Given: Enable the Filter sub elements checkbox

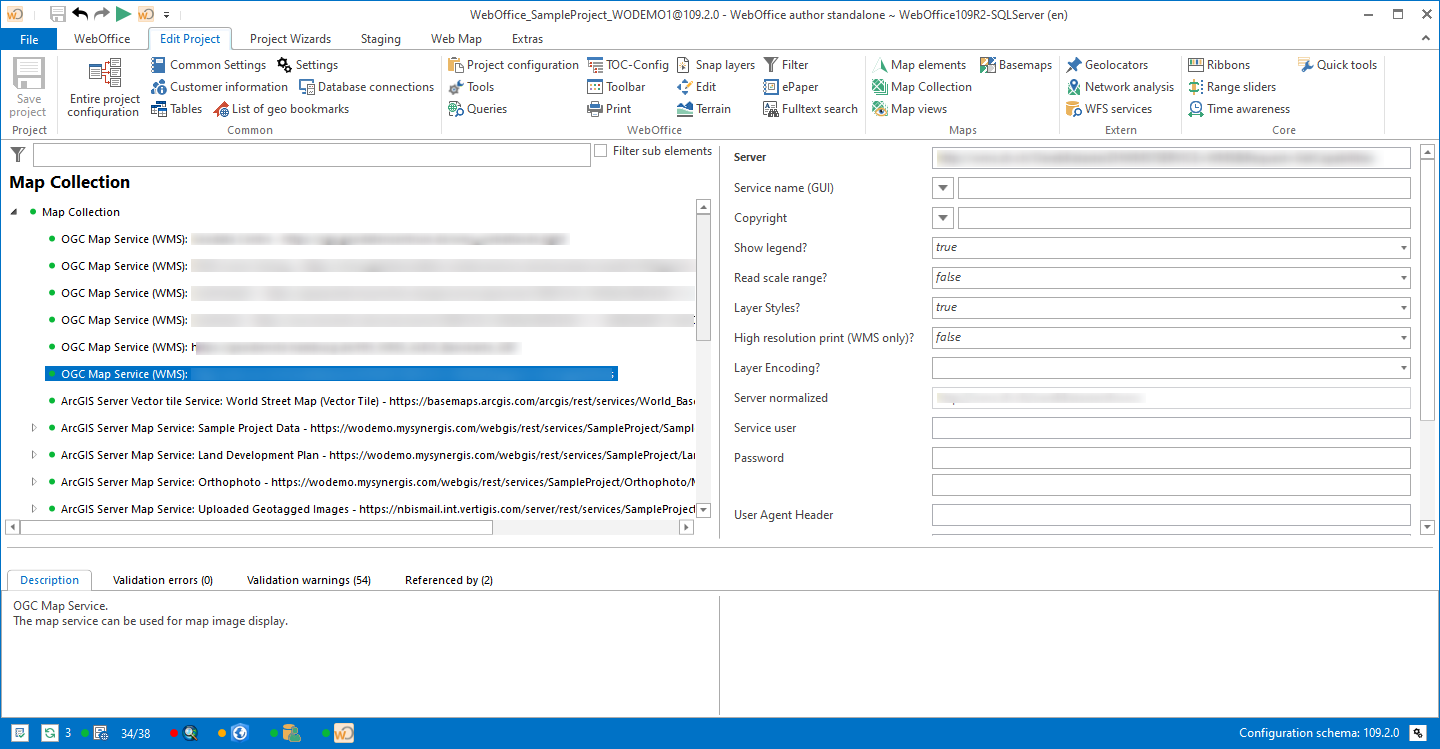Looking at the screenshot, I should pos(600,149).
